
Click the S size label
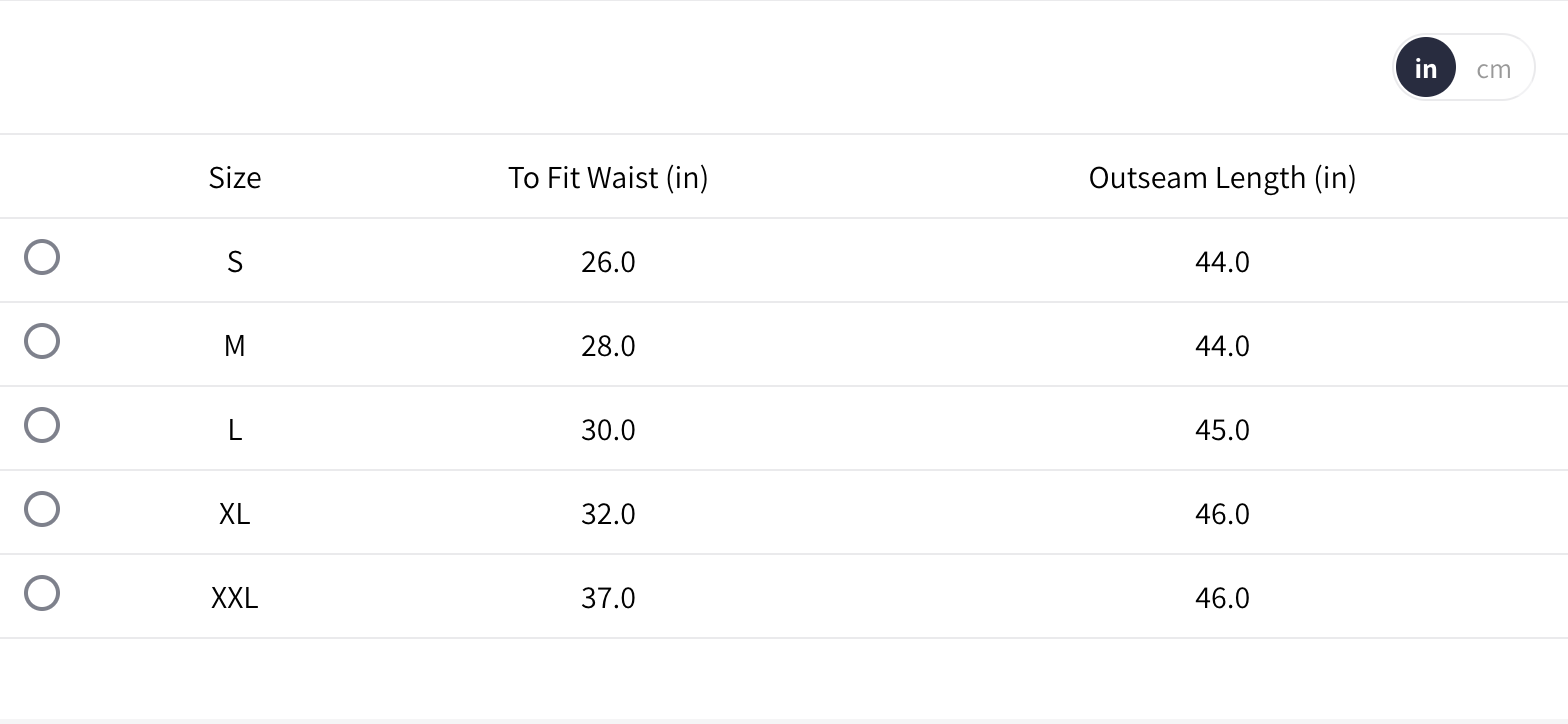pyautogui.click(x=235, y=261)
